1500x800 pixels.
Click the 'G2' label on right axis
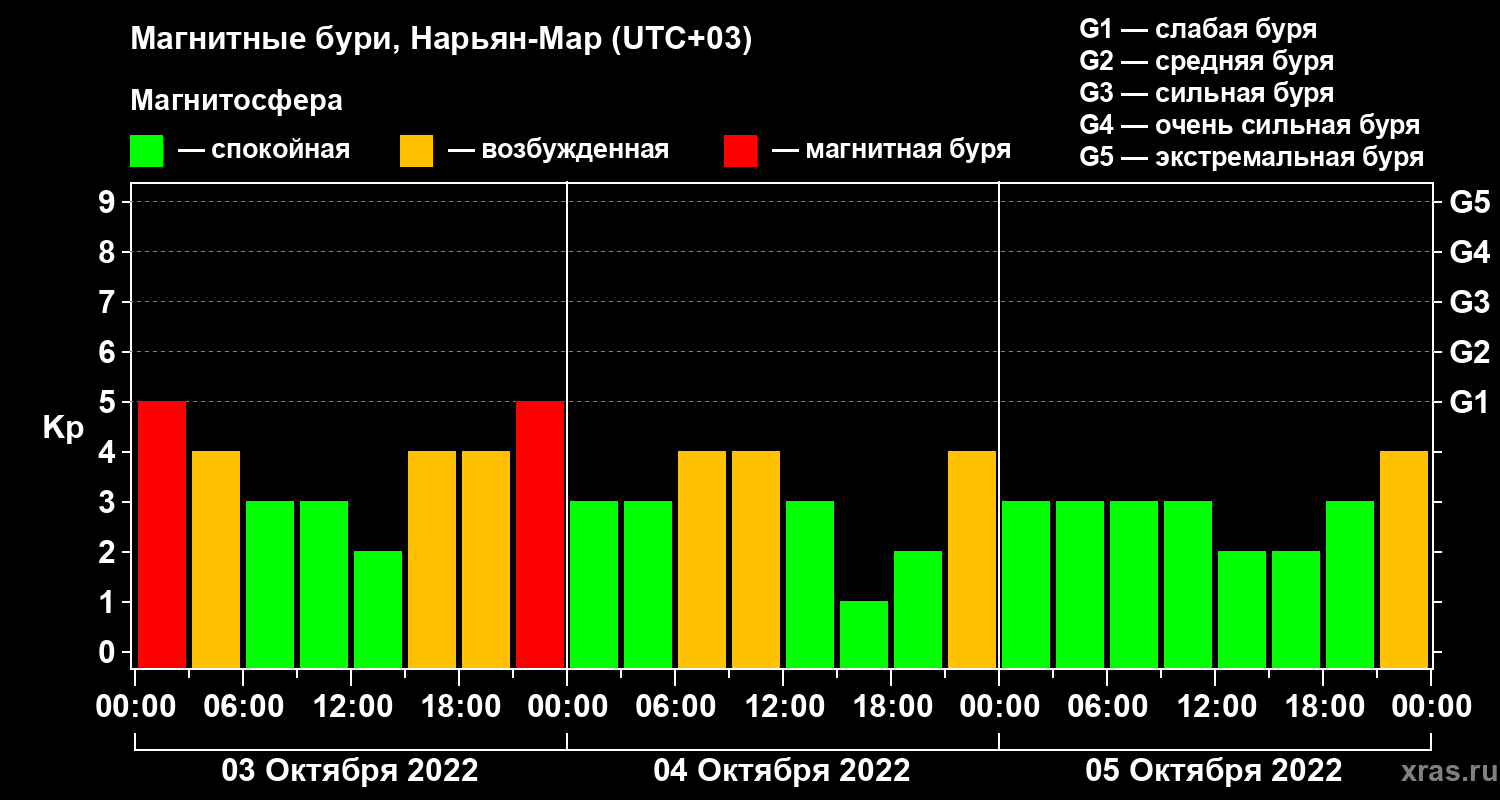[1469, 352]
